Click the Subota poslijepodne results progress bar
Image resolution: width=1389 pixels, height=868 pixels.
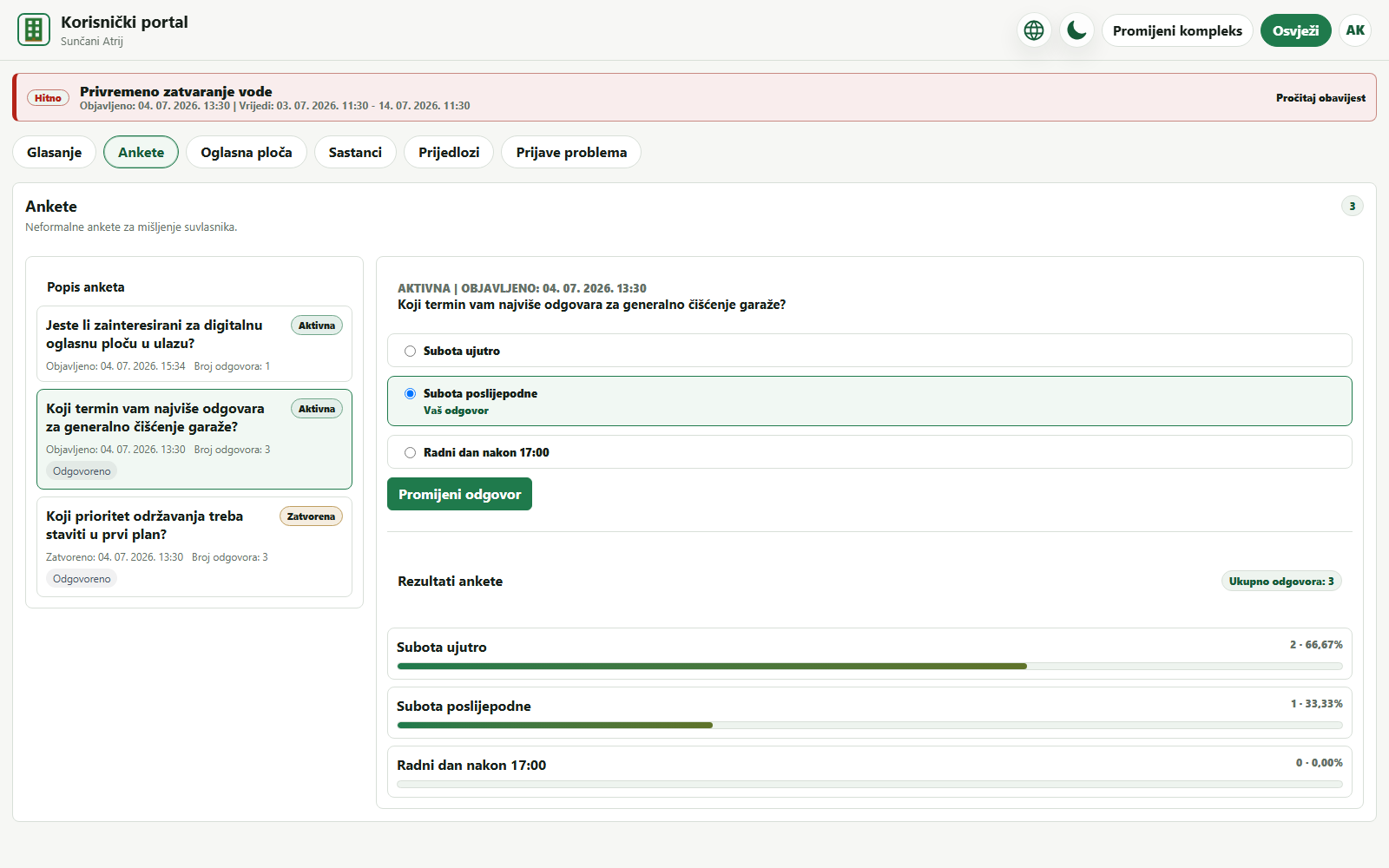(x=870, y=726)
